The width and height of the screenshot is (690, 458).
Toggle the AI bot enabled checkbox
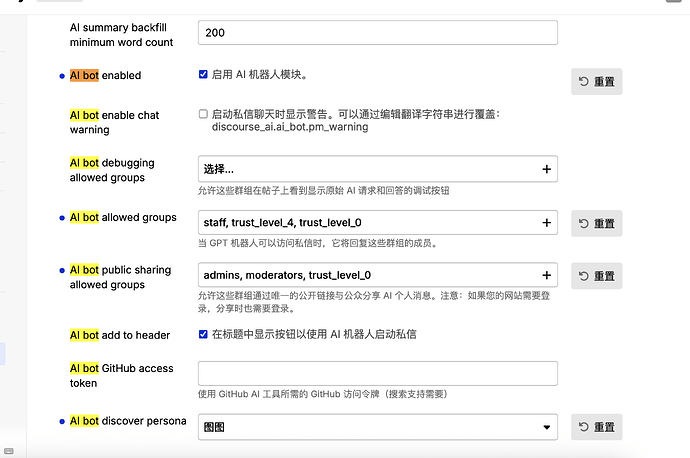pos(204,74)
